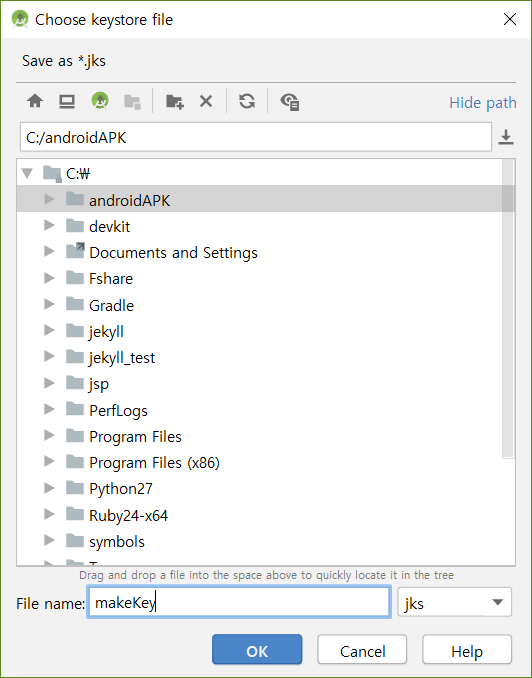
Task: Expand the Gradle folder arrow
Action: click(x=49, y=304)
